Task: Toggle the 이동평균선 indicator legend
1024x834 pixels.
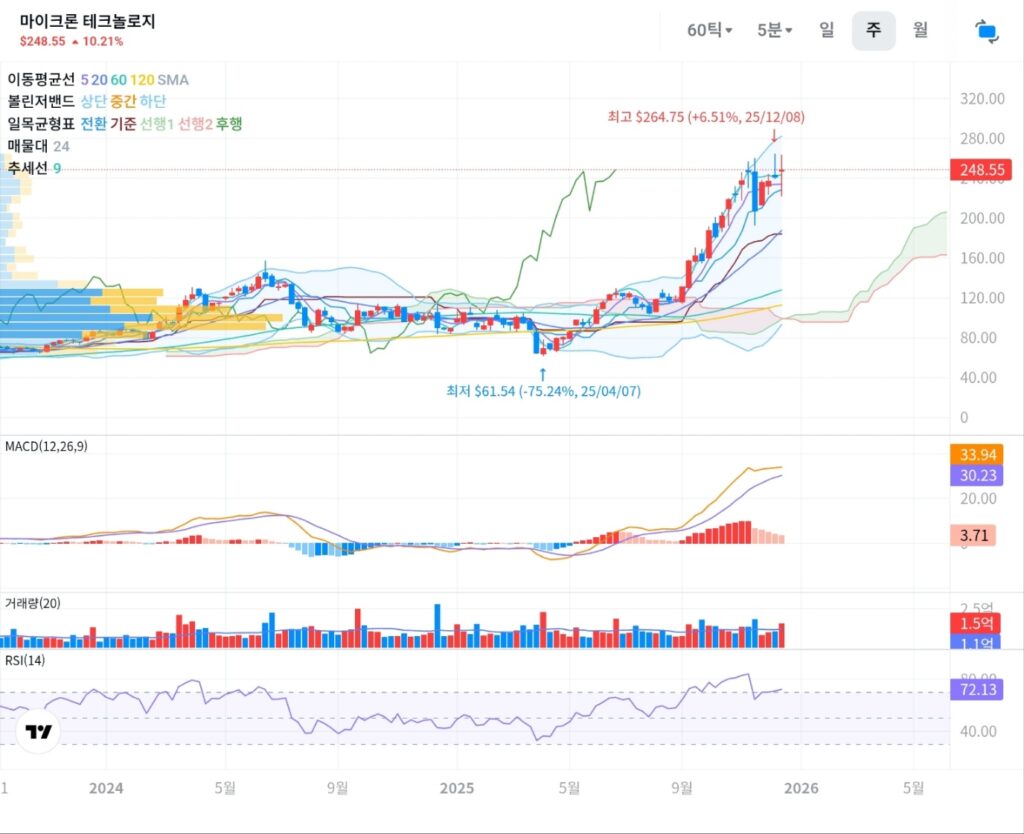Action: click(x=41, y=79)
